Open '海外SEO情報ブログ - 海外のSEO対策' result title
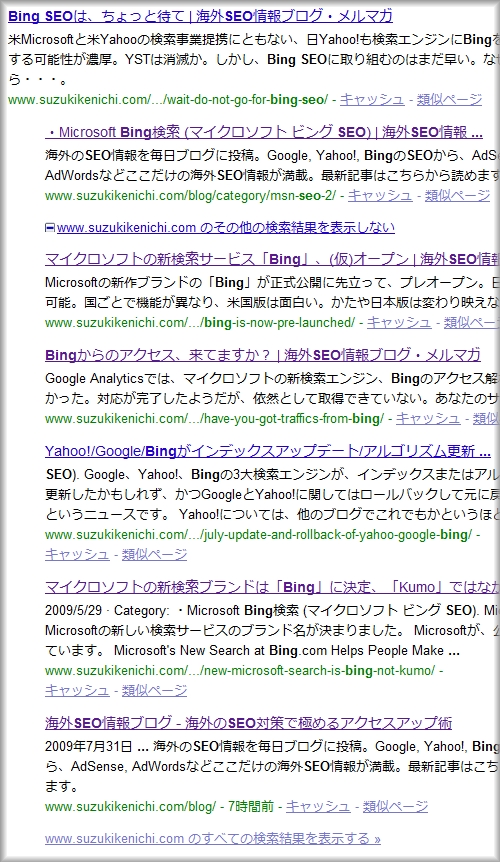 coord(248,723)
